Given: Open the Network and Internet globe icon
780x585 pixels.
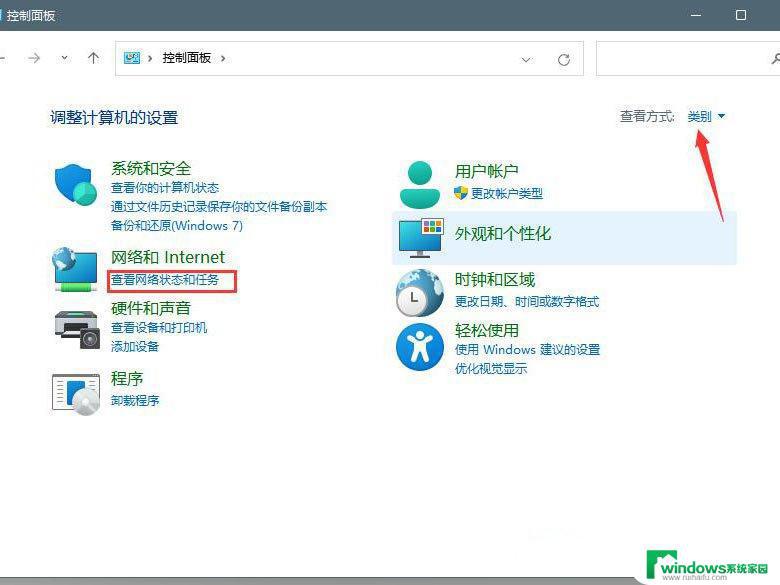Looking at the screenshot, I should pyautogui.click(x=75, y=269).
